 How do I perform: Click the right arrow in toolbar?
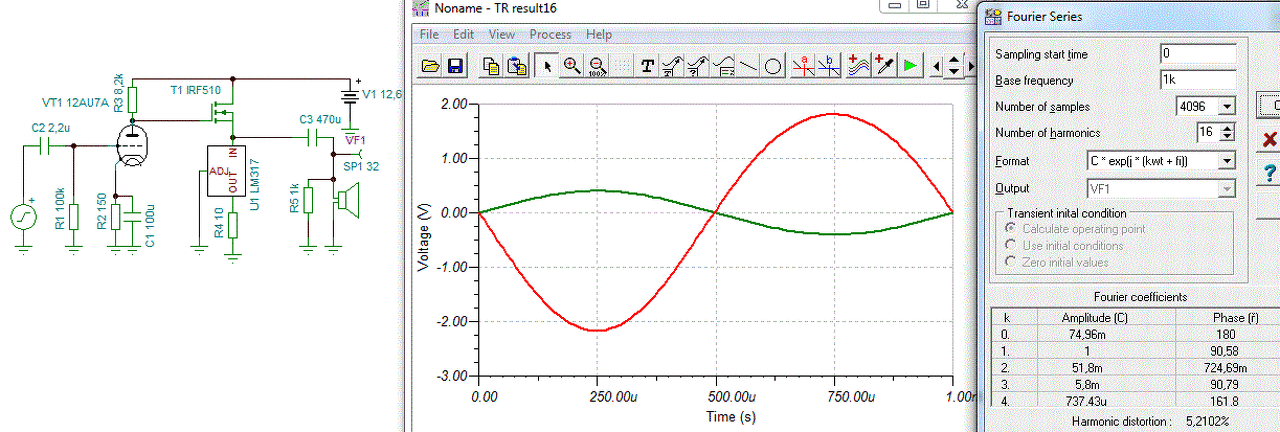pyautogui.click(x=971, y=66)
